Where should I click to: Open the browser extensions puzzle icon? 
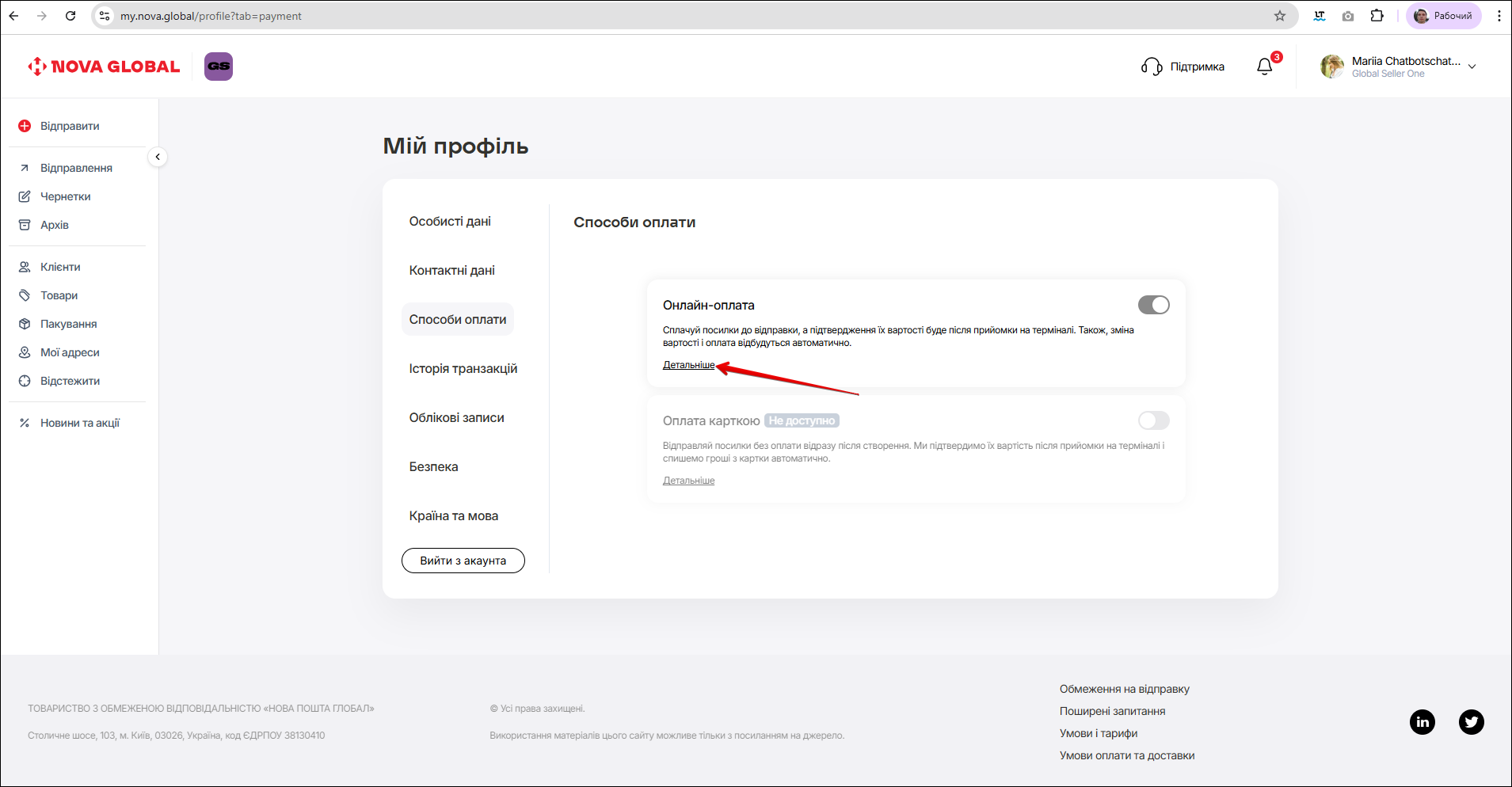coord(1377,16)
